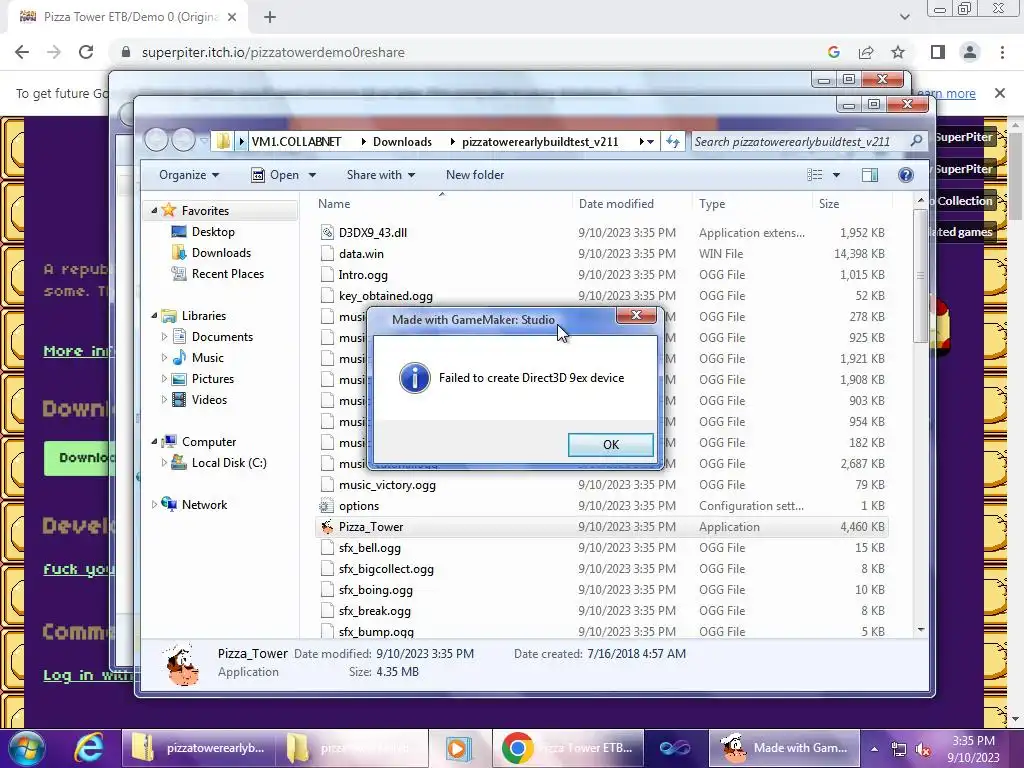Collapse the Libraries tree group
Image resolution: width=1024 pixels, height=768 pixels.
(154, 315)
